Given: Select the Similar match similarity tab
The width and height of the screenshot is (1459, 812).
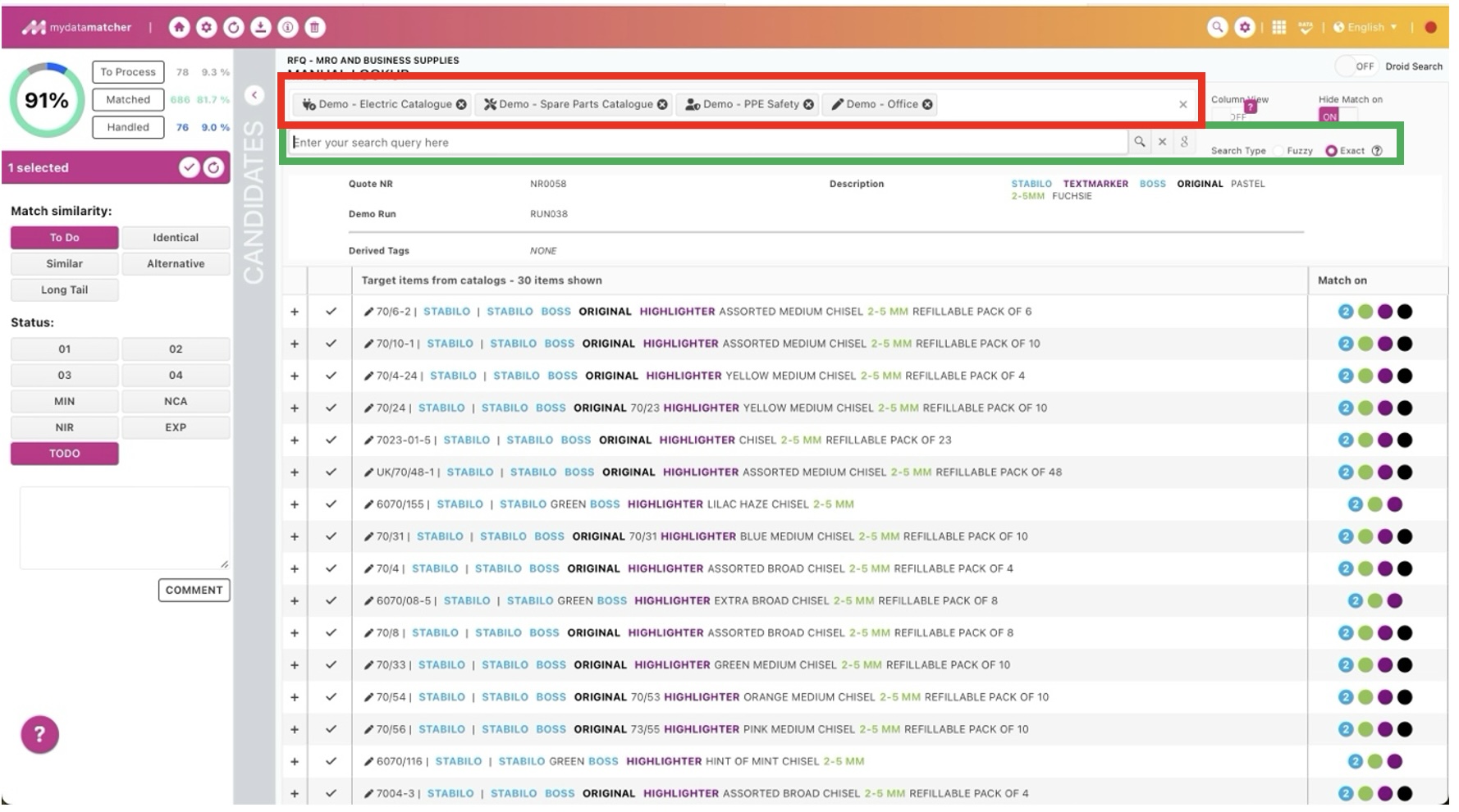Looking at the screenshot, I should [x=65, y=264].
